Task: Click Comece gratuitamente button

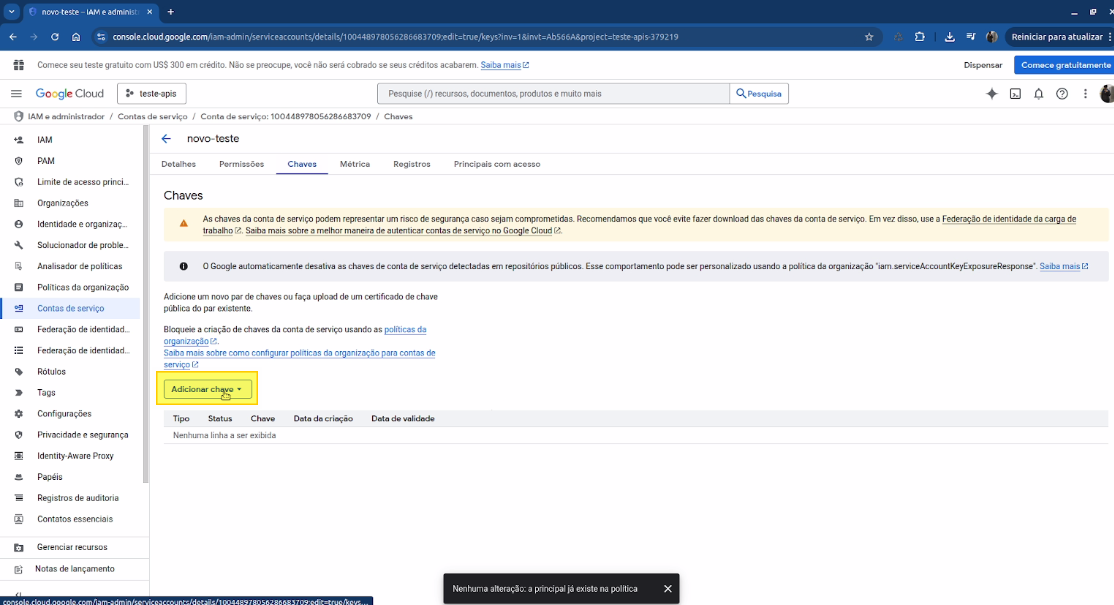Action: [1065, 65]
